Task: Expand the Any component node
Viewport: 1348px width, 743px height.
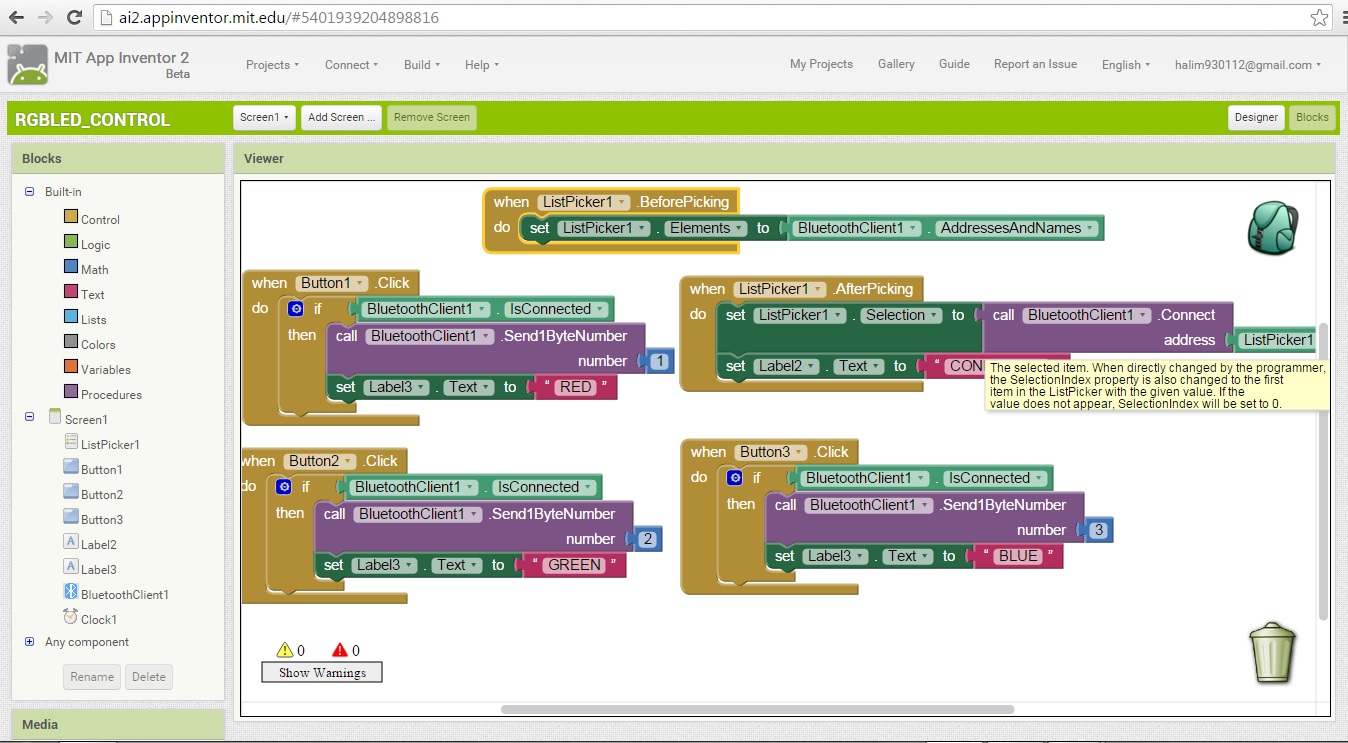Action: coord(29,642)
